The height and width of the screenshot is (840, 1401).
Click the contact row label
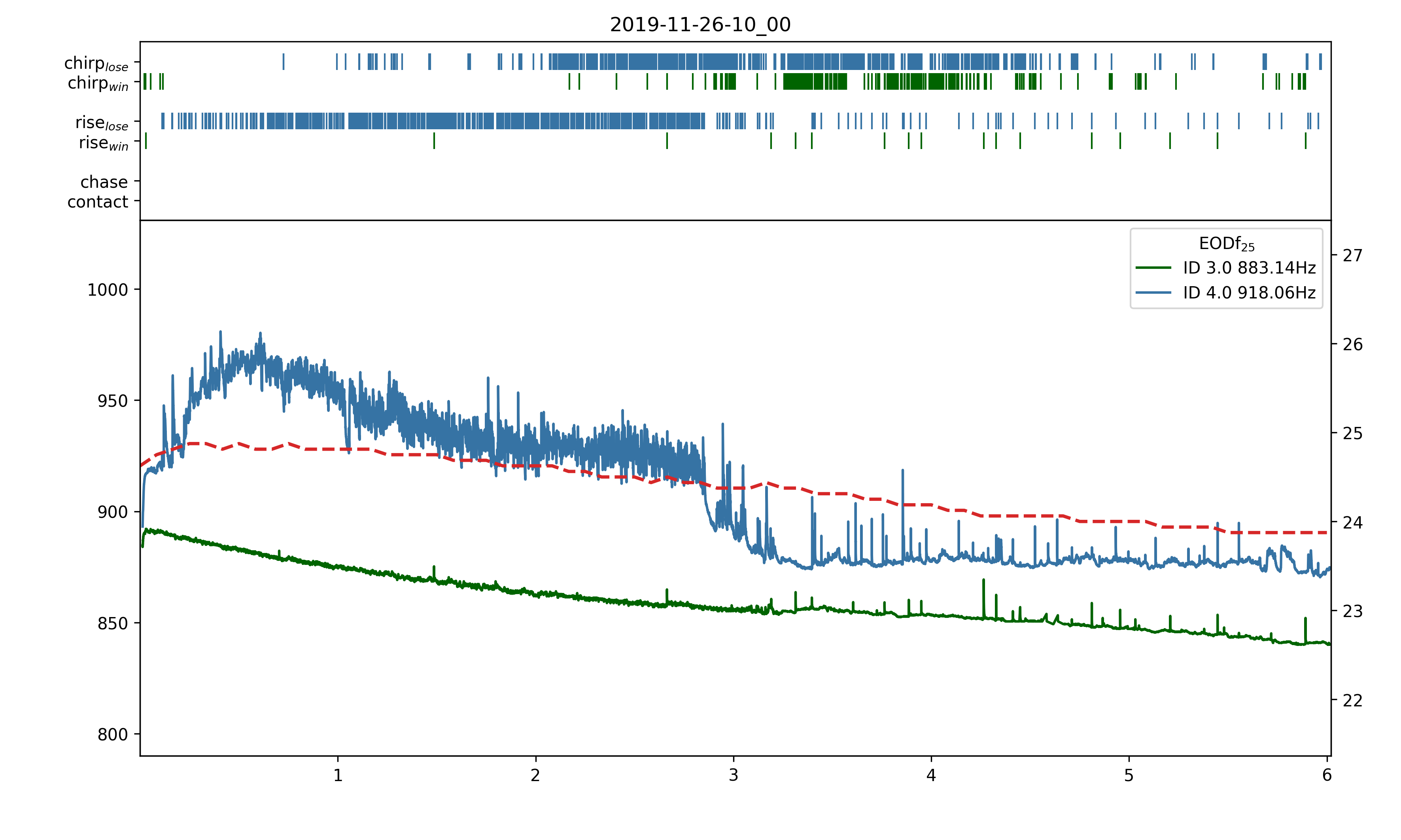click(98, 202)
